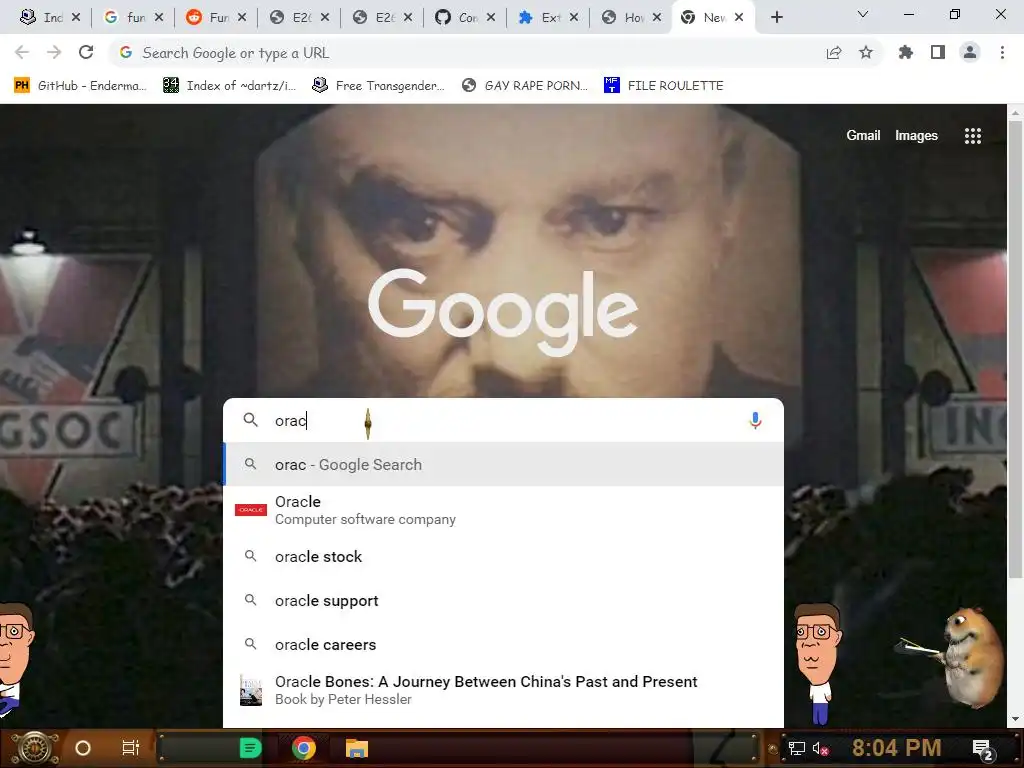Open the Chrome profile avatar menu
The image size is (1024, 768).
(970, 52)
